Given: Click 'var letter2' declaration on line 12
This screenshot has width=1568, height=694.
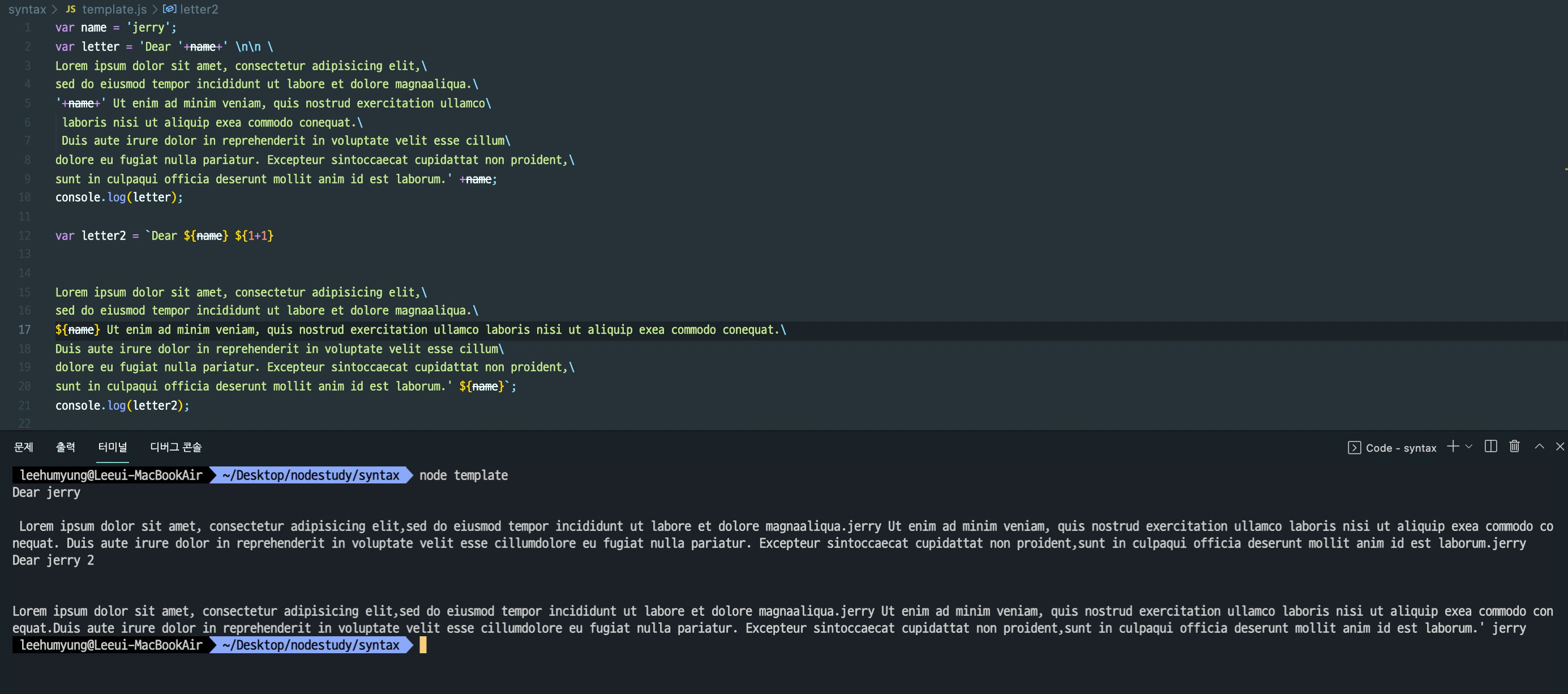Looking at the screenshot, I should tap(91, 236).
